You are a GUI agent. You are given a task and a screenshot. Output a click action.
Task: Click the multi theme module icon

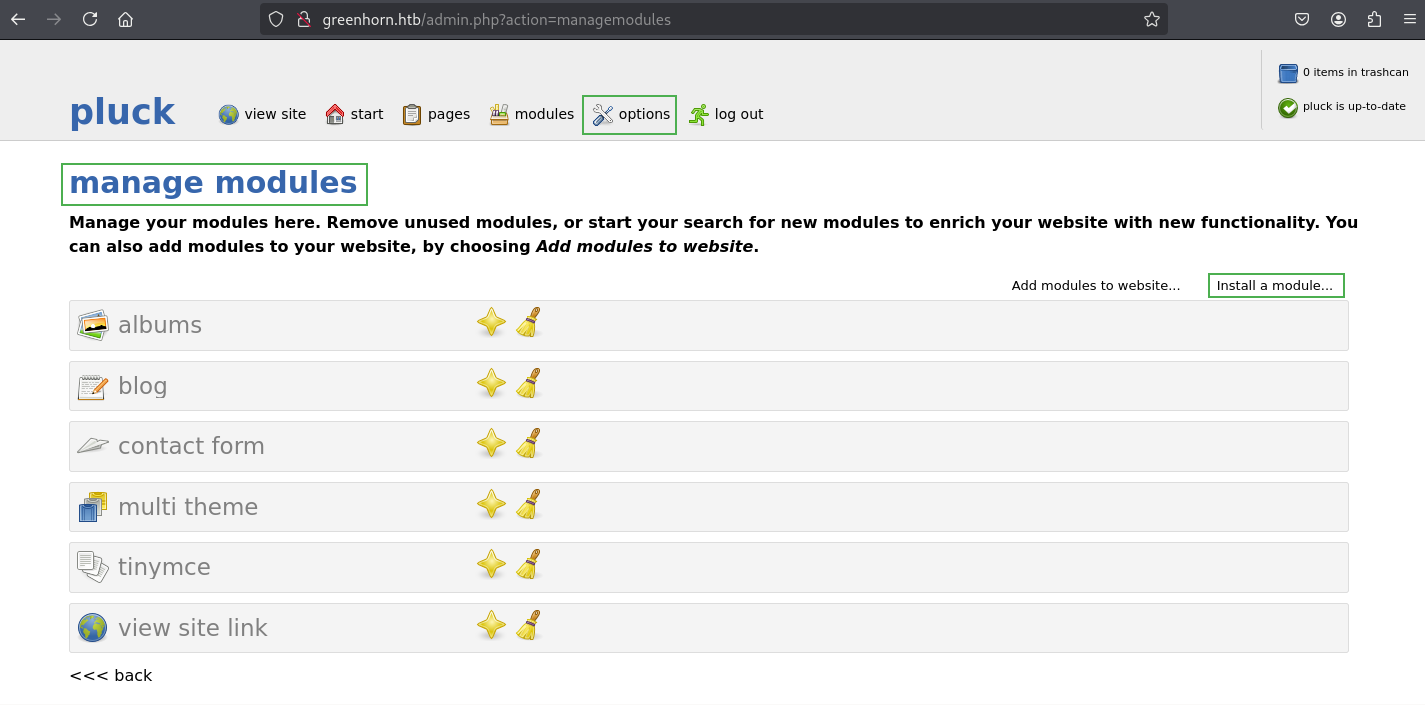pos(93,507)
